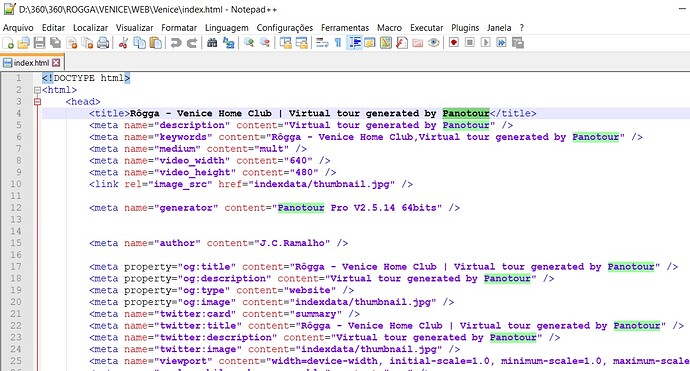This screenshot has width=690, height=371.
Task: Save the current recorded macro icon
Action: pos(518,43)
